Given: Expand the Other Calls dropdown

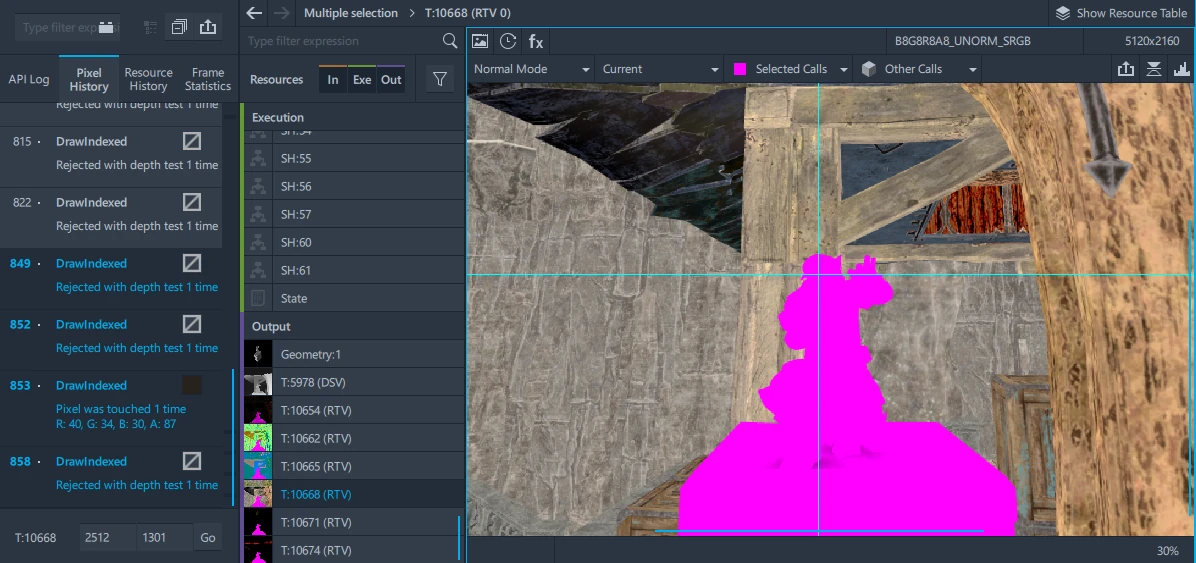Looking at the screenshot, I should click(919, 69).
